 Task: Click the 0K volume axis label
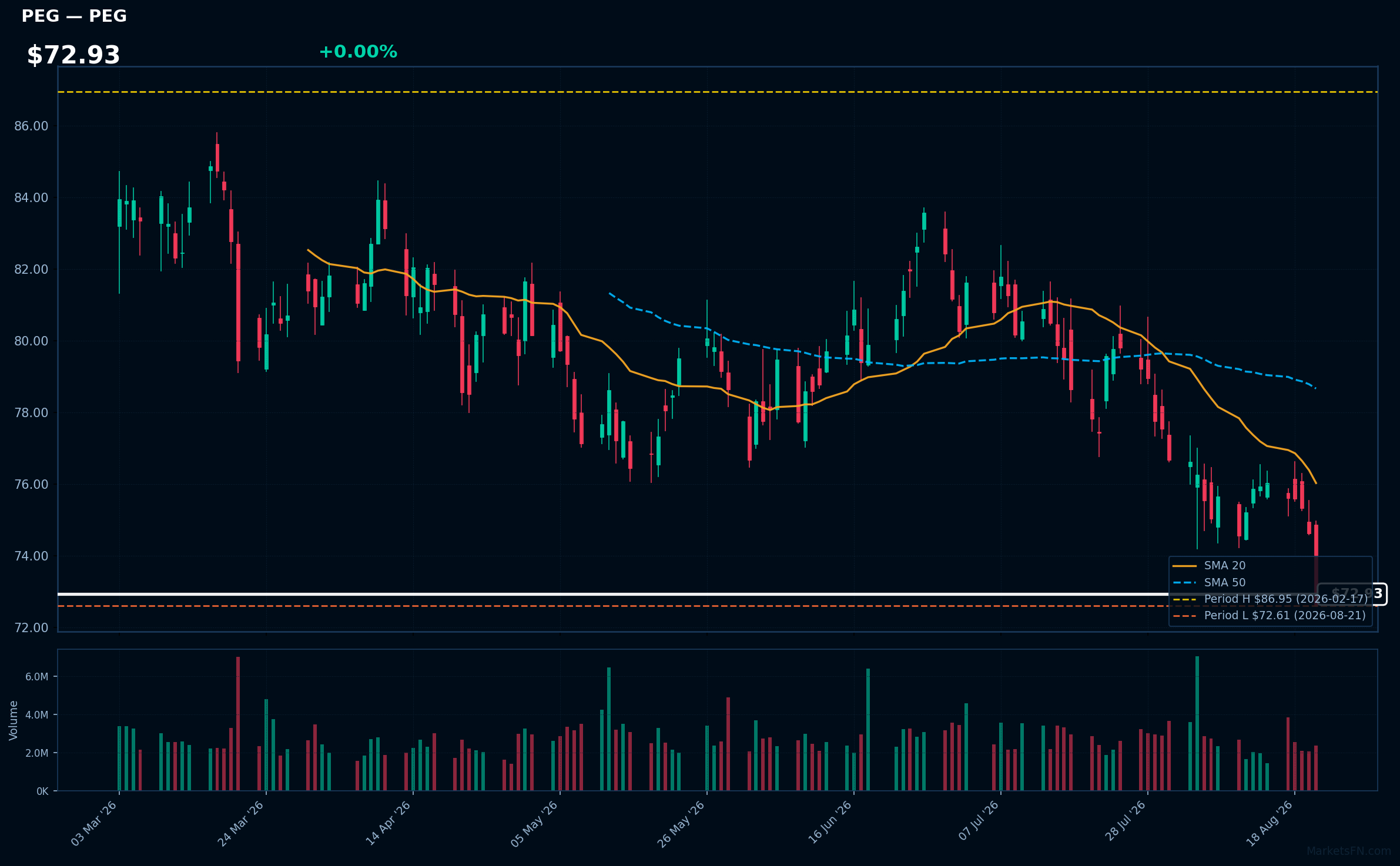(x=42, y=791)
